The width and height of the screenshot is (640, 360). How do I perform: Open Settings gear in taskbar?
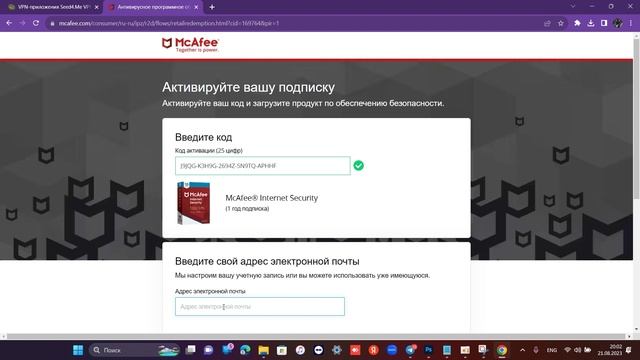point(337,350)
